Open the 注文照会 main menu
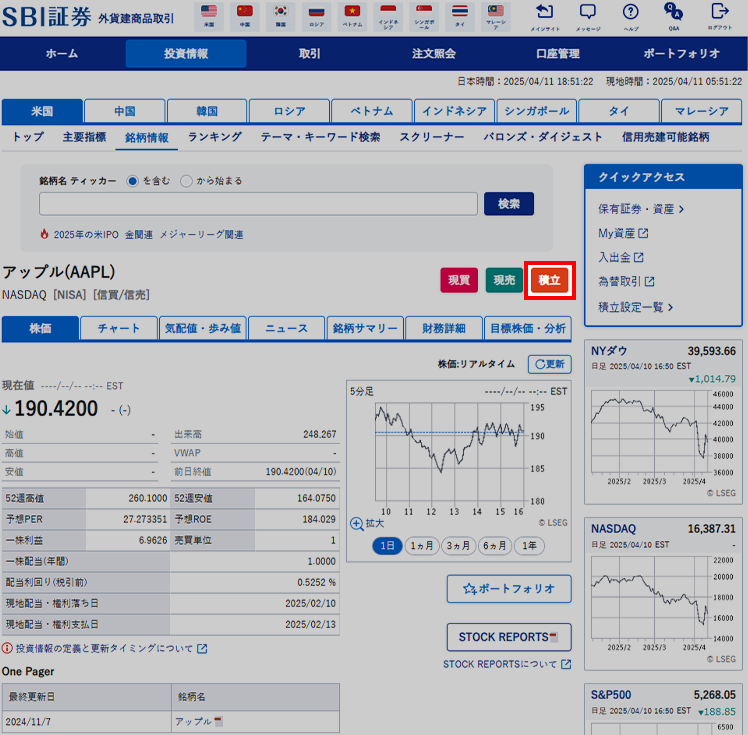Screen dimensions: 748x735 click(x=434, y=53)
